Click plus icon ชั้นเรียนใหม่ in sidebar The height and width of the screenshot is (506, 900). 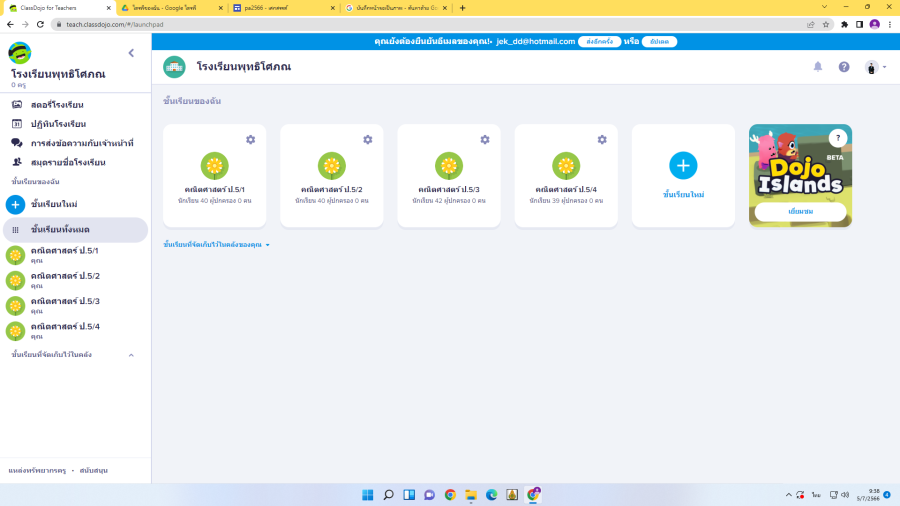(x=15, y=204)
